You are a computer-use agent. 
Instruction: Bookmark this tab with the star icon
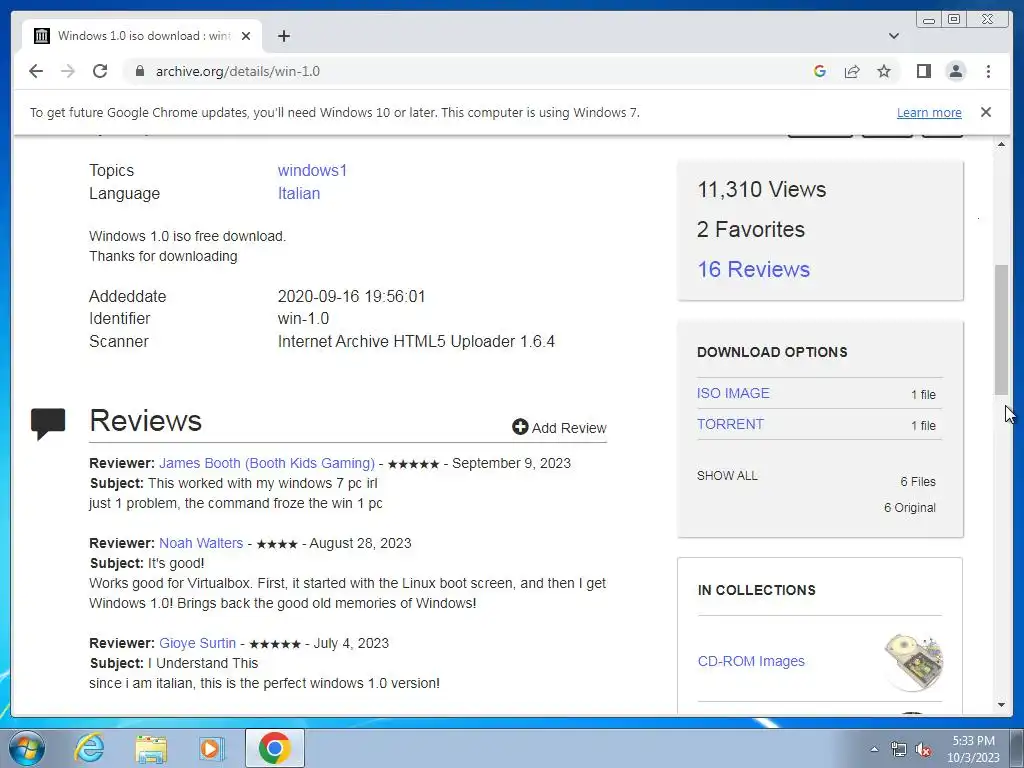(884, 71)
